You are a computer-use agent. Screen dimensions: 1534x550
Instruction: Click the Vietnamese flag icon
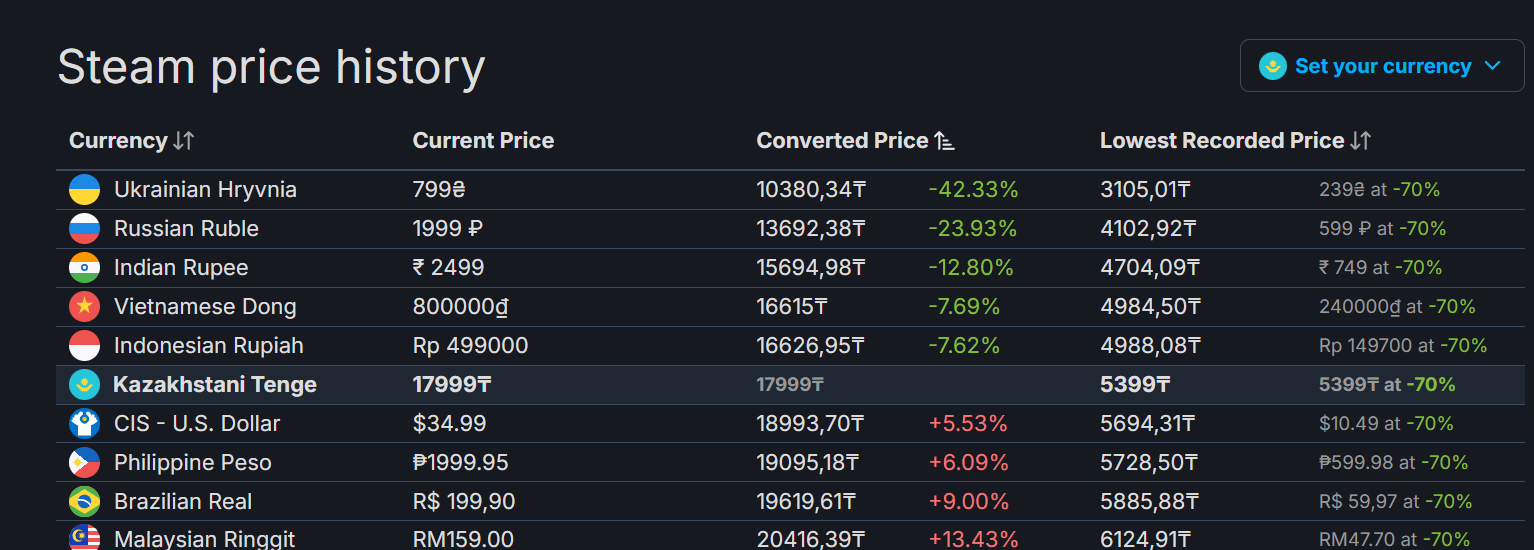click(84, 306)
